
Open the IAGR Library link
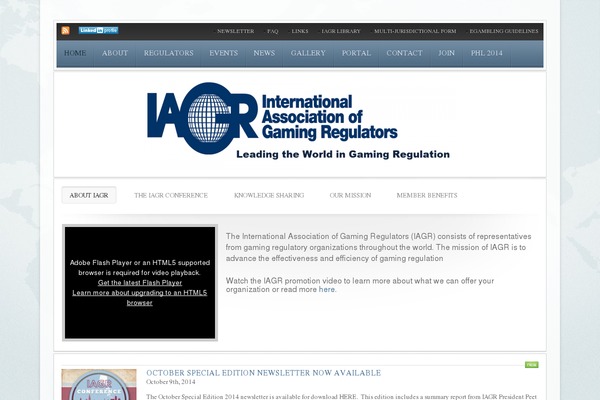click(341, 31)
